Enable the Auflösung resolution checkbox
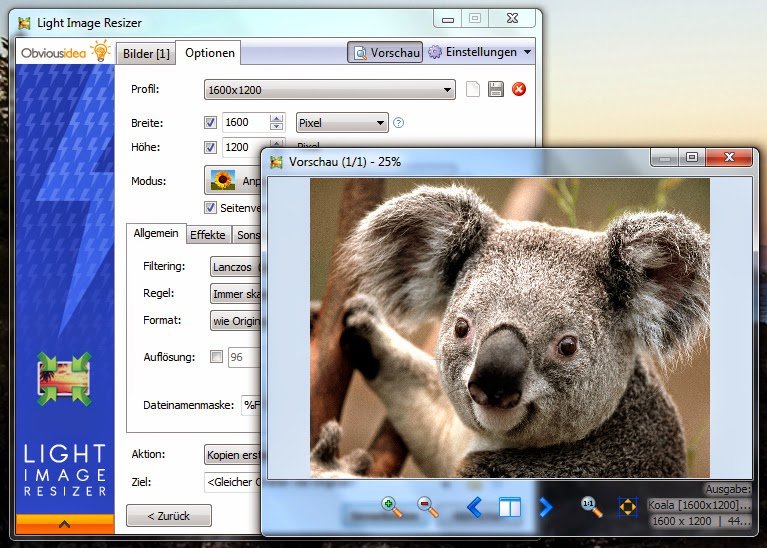Image resolution: width=767 pixels, height=548 pixels. click(216, 357)
